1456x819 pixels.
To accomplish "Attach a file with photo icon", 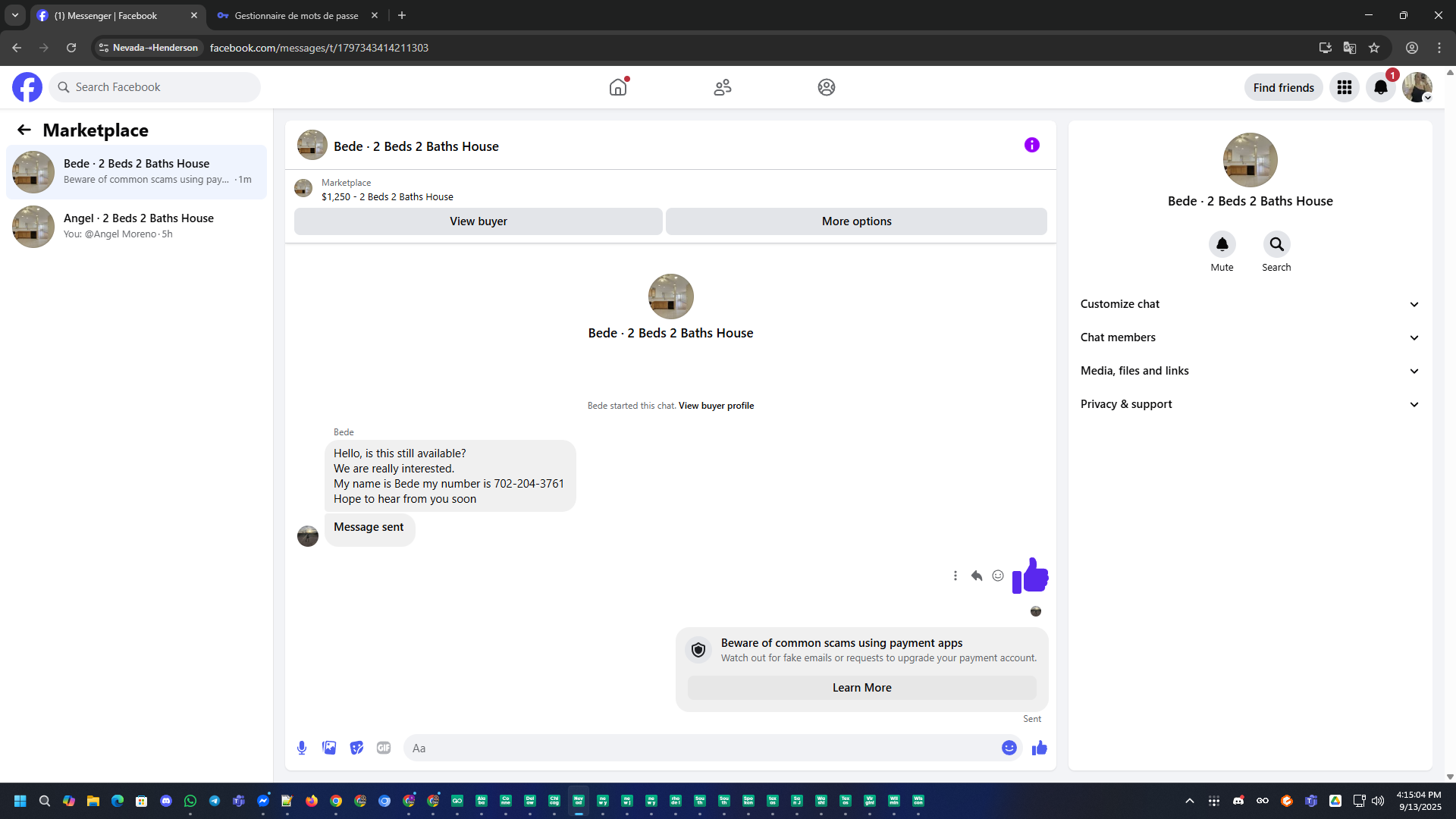I will 329,748.
